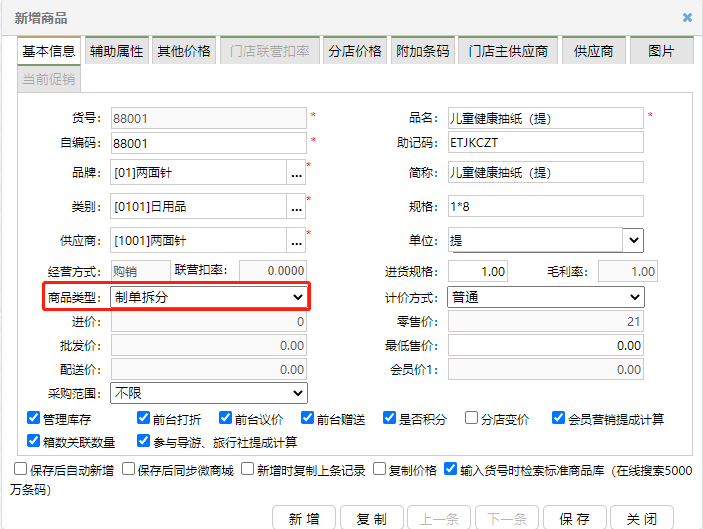This screenshot has height=529, width=703.
Task: Toggle 参与导游、旅行社提成计算 checkbox
Action: click(x=143, y=441)
